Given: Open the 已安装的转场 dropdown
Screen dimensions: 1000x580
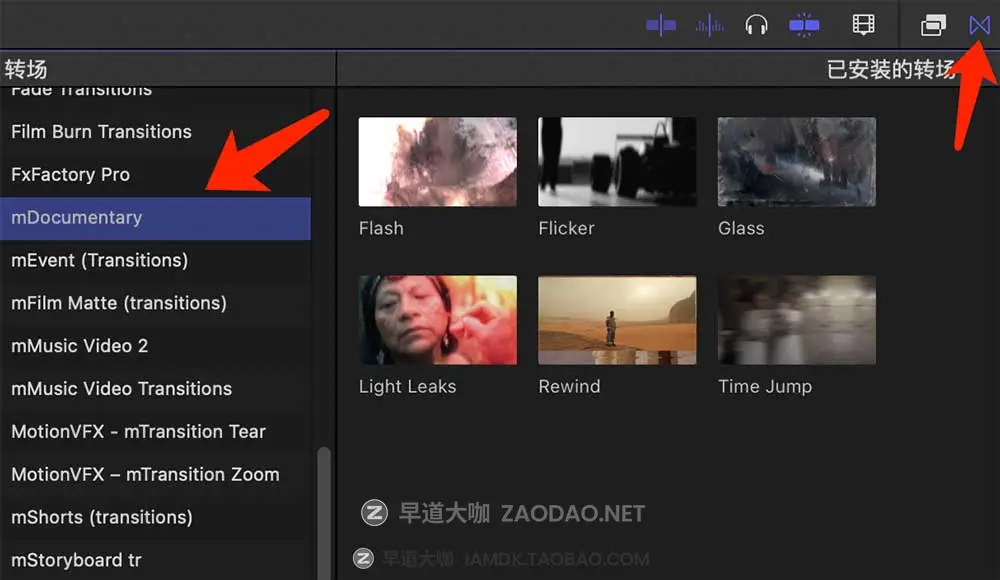Looking at the screenshot, I should click(893, 68).
